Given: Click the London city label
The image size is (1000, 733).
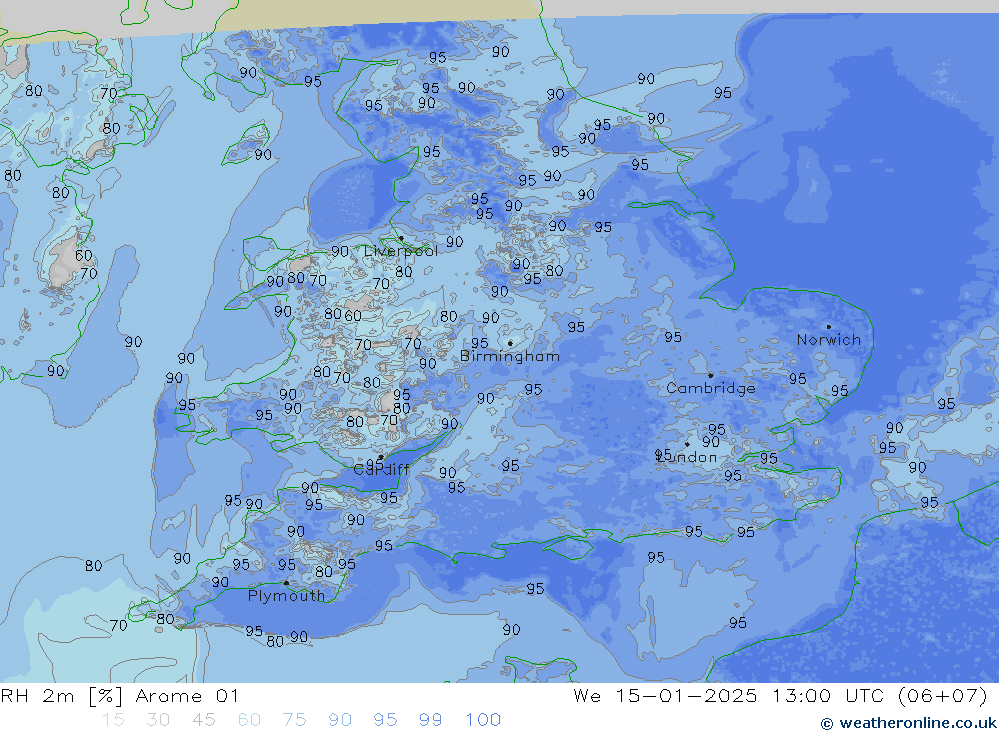Looking at the screenshot, I should coord(686,457).
